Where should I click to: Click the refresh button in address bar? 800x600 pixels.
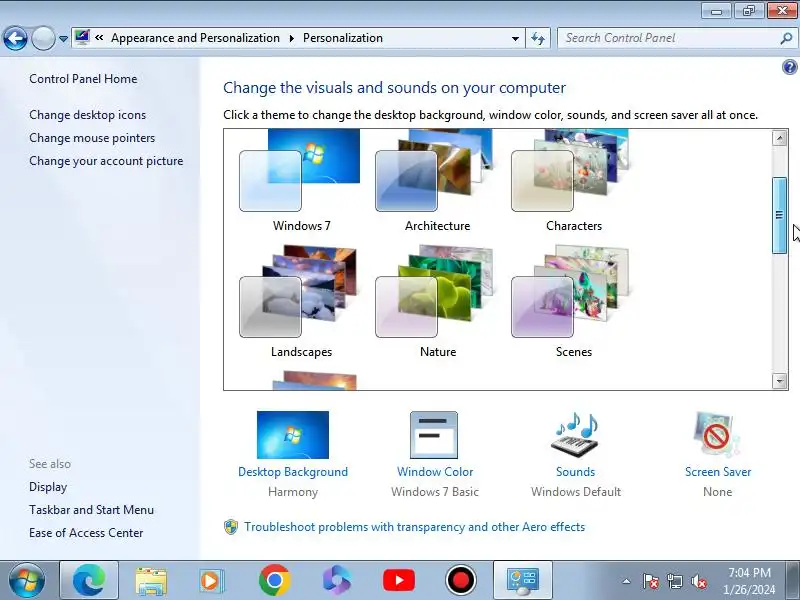(x=538, y=38)
